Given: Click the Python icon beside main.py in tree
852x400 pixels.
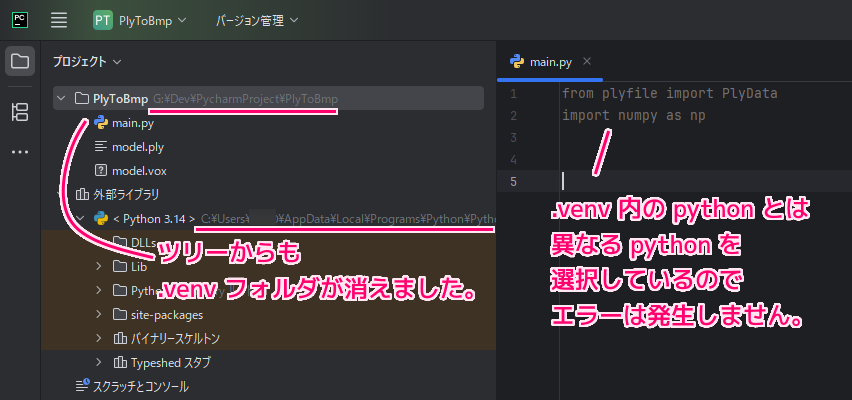Looking at the screenshot, I should coord(101,123).
